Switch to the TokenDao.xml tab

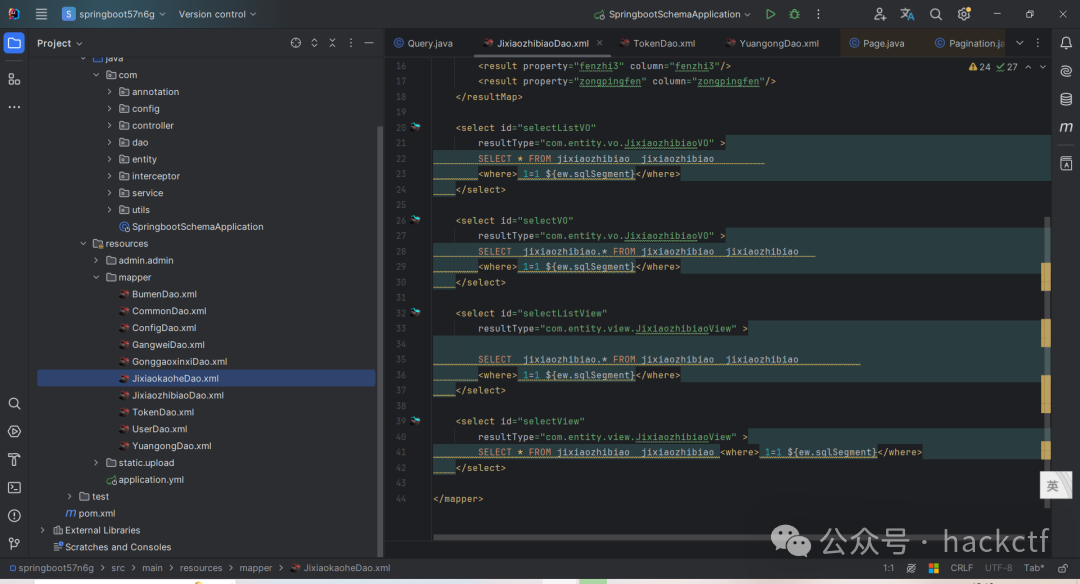(x=663, y=43)
